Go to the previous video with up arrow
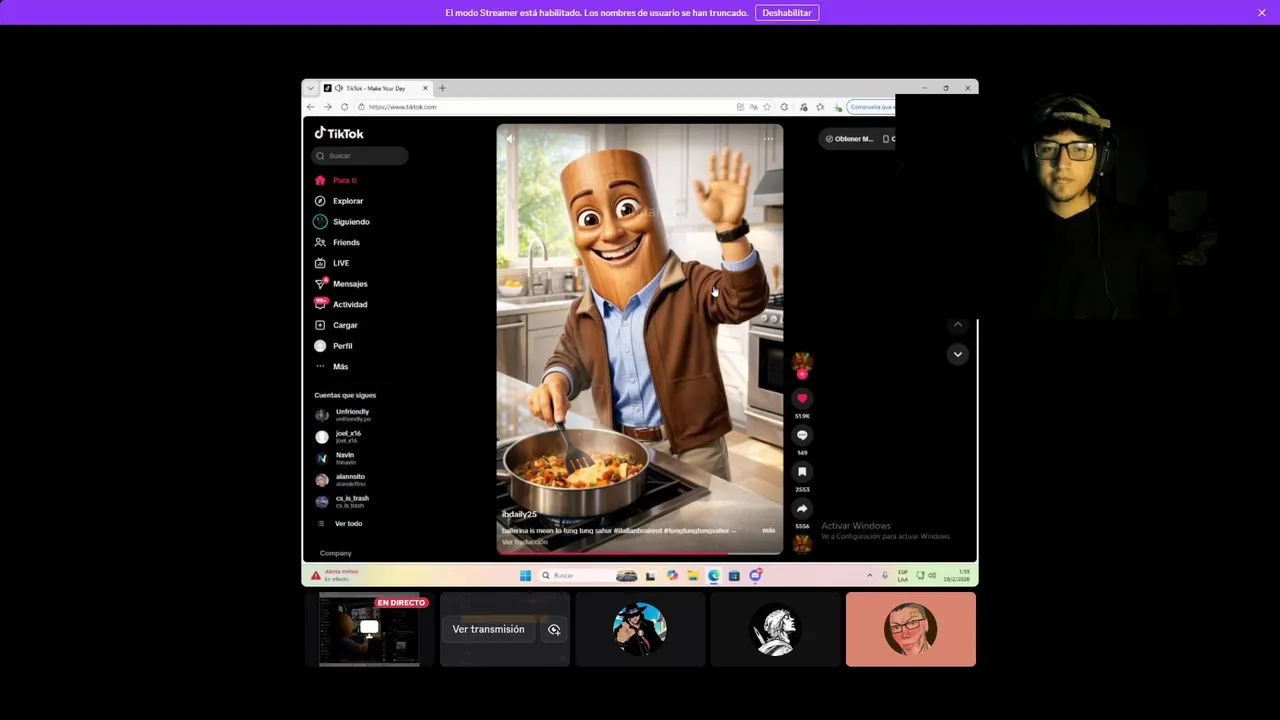 [958, 325]
